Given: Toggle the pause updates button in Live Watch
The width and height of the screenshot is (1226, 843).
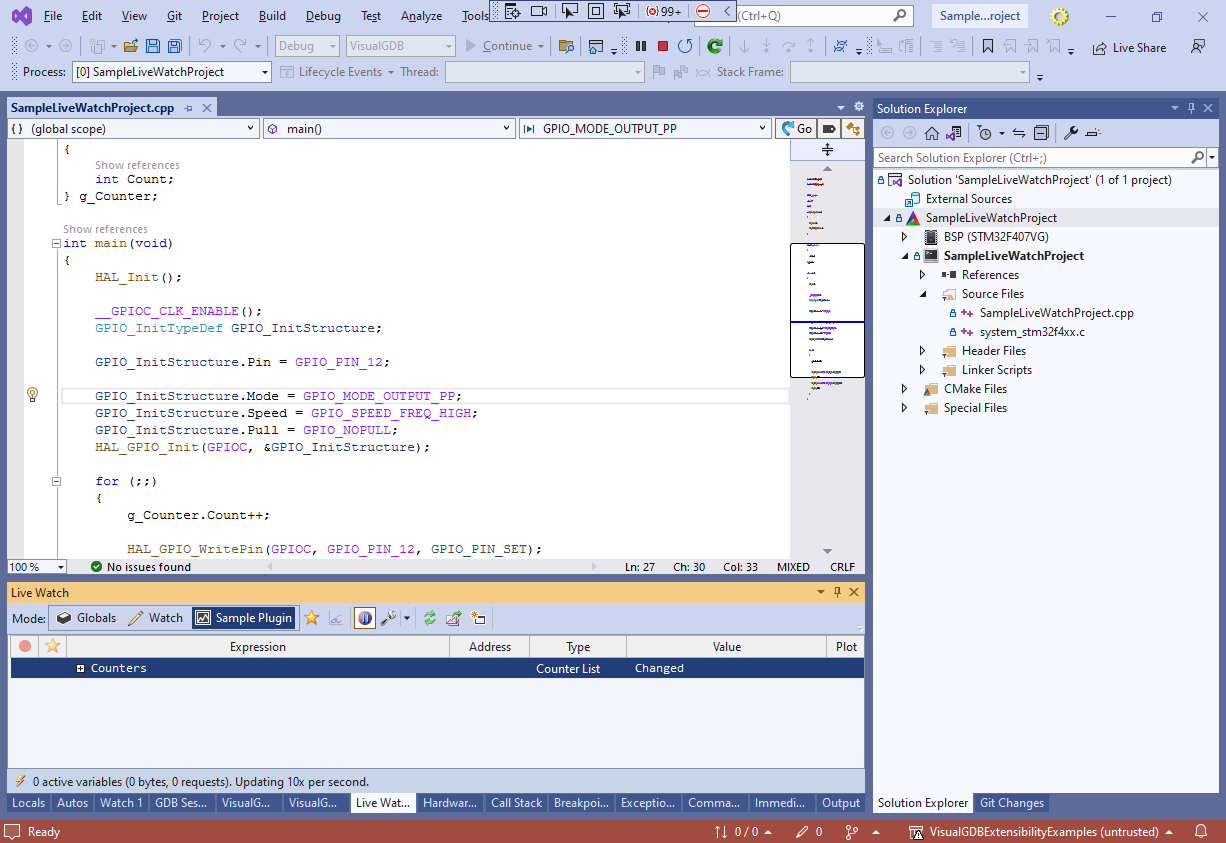Looking at the screenshot, I should point(364,618).
